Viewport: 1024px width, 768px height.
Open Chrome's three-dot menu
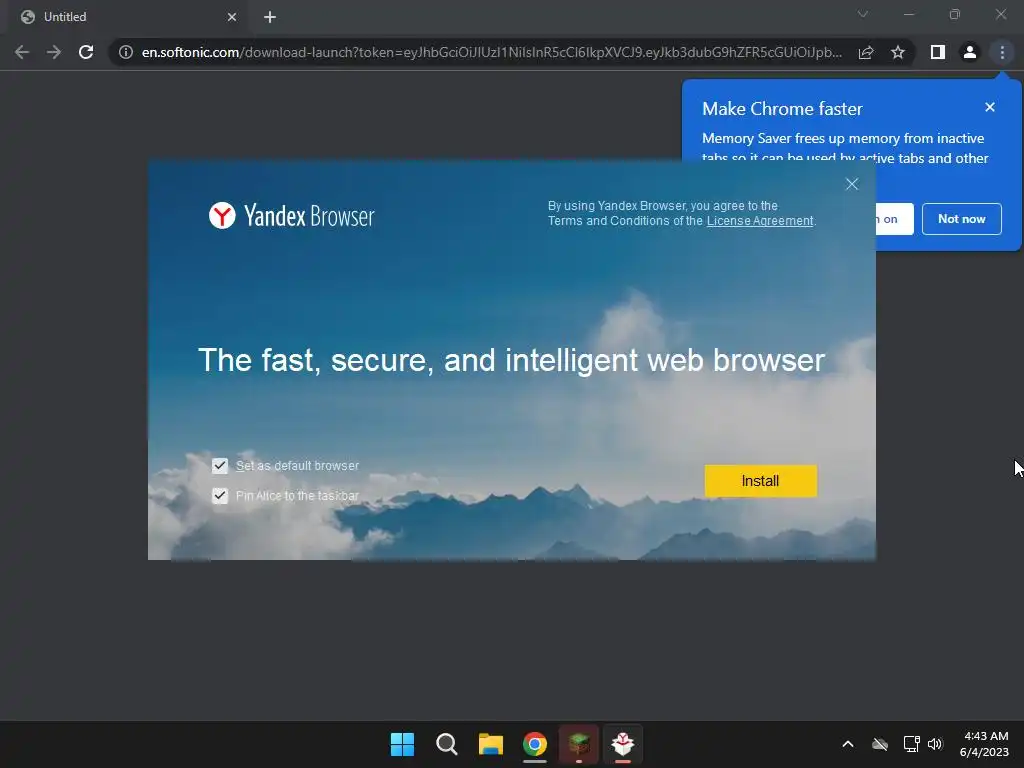1002,52
